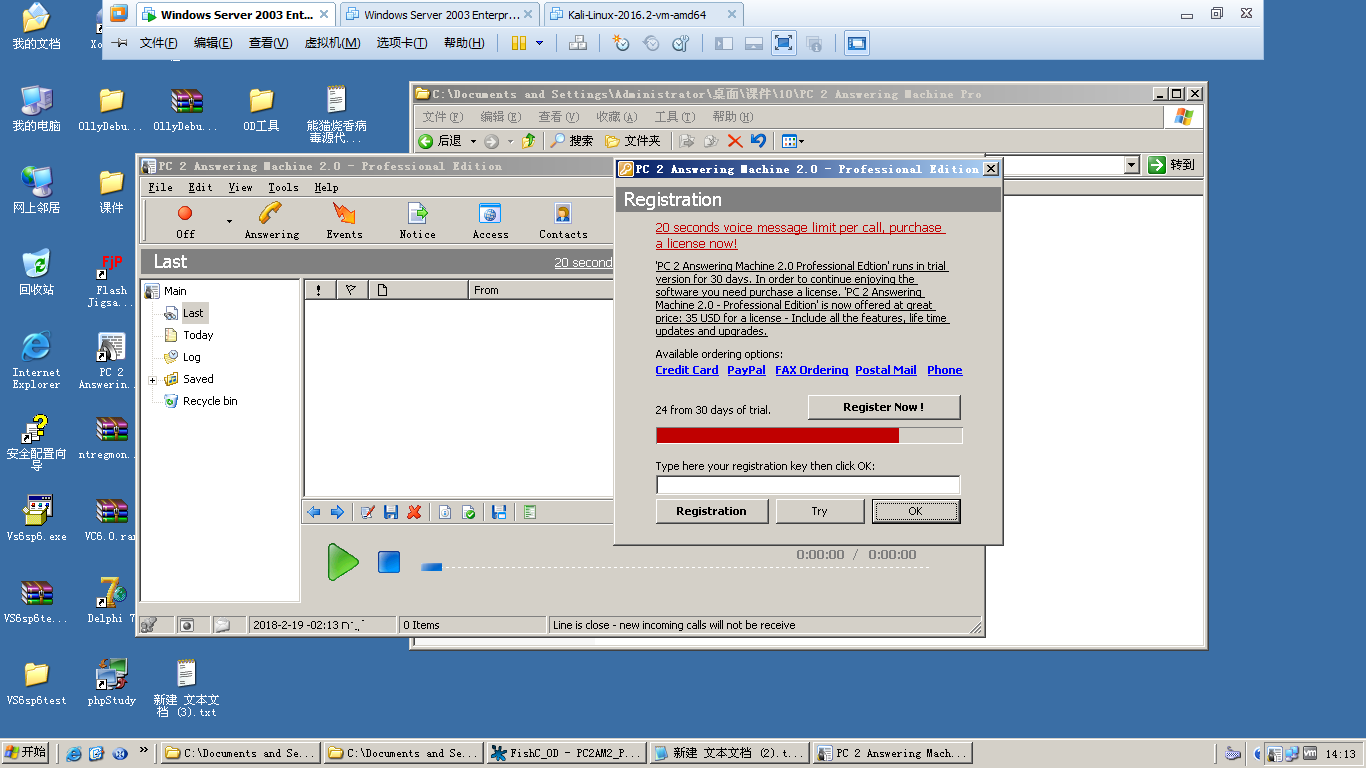This screenshot has width=1366, height=768.
Task: Open the dropdown arrow beside the Off button
Action: pyautogui.click(x=229, y=221)
